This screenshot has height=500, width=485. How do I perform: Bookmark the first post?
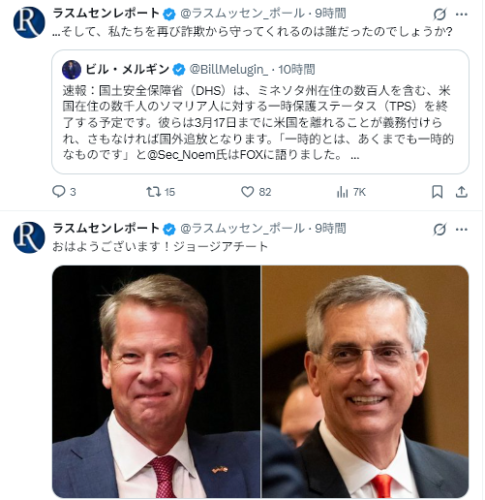pyautogui.click(x=437, y=192)
